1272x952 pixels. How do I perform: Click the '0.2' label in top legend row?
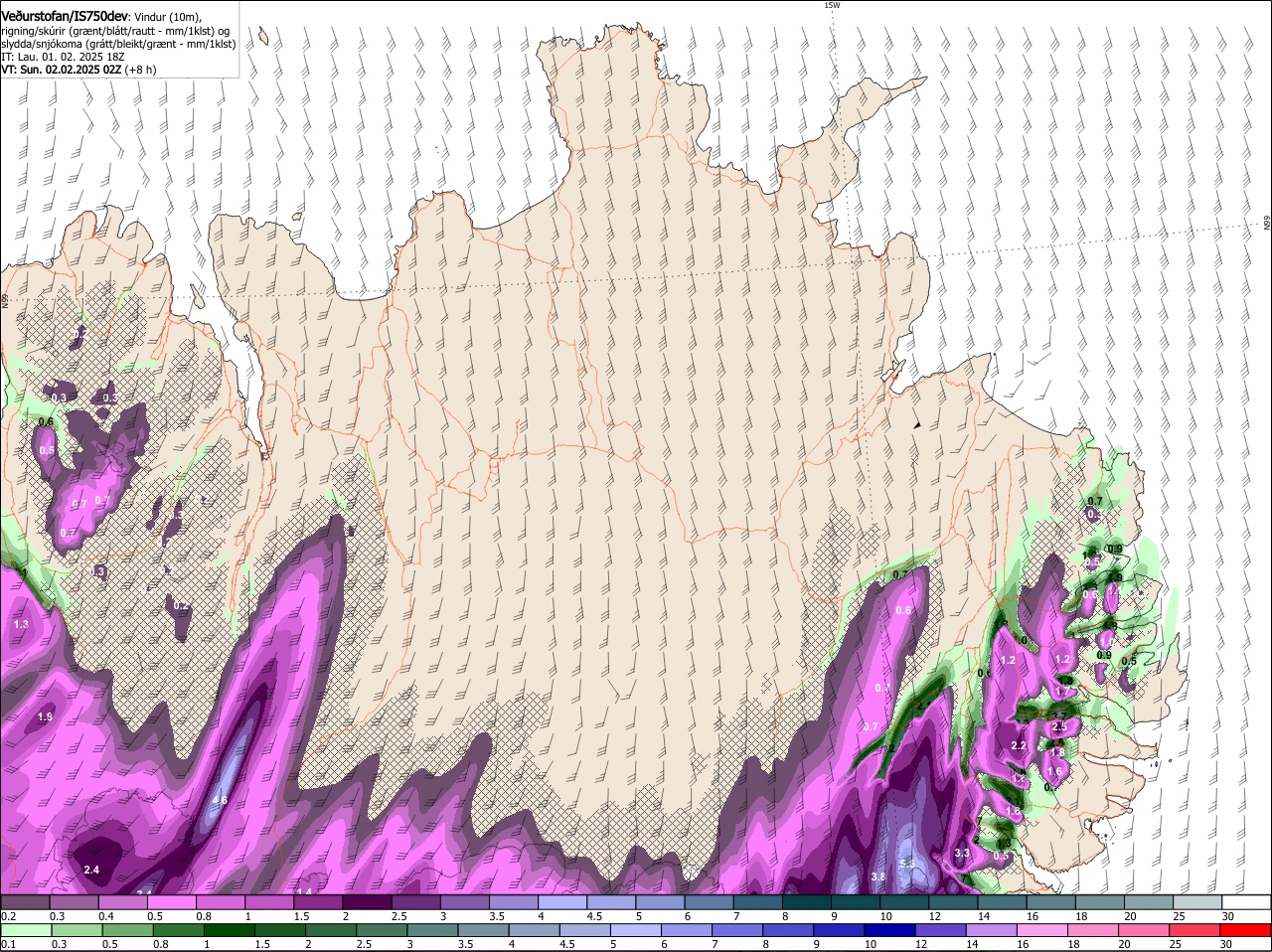click(8, 916)
